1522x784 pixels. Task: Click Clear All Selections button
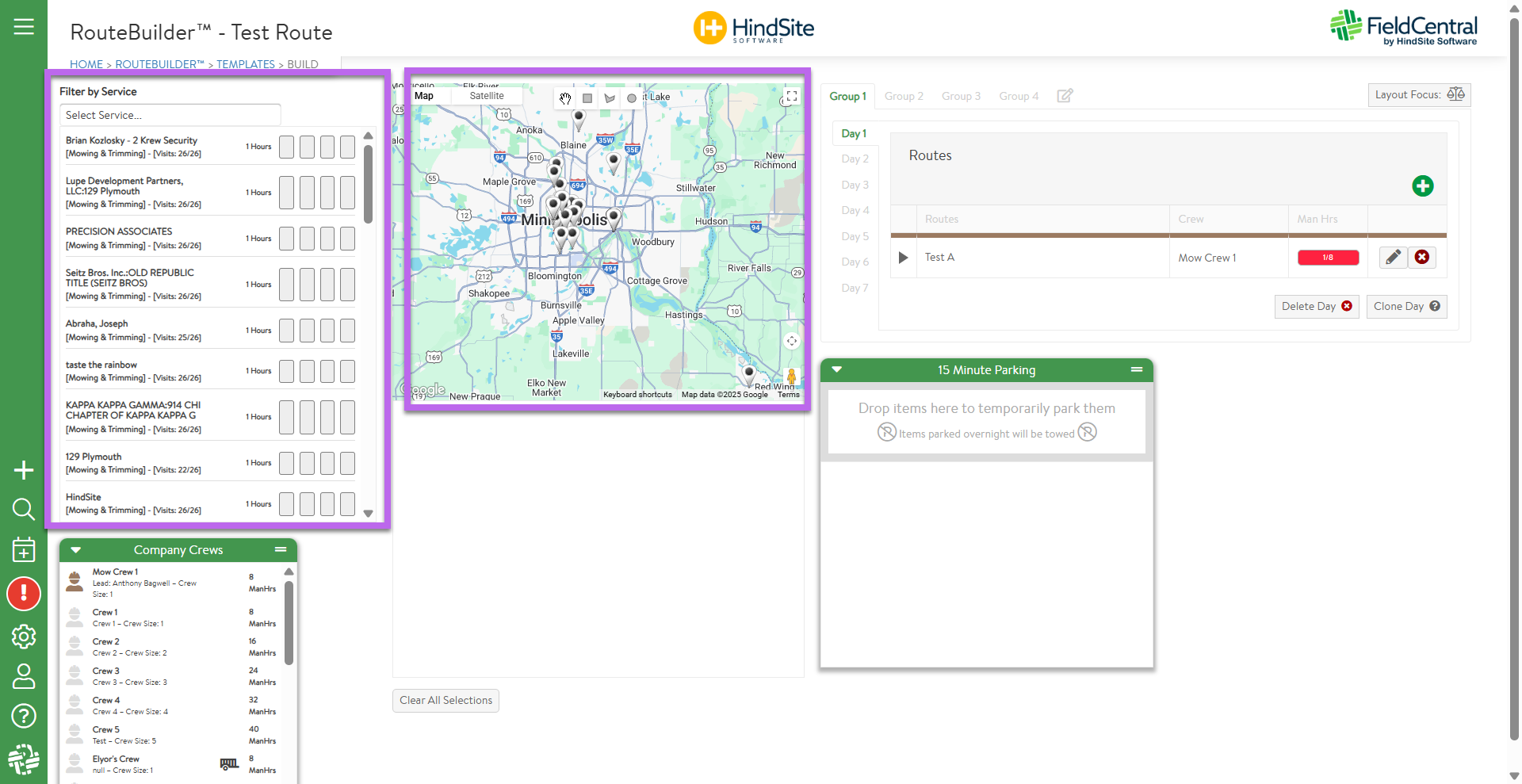click(446, 701)
